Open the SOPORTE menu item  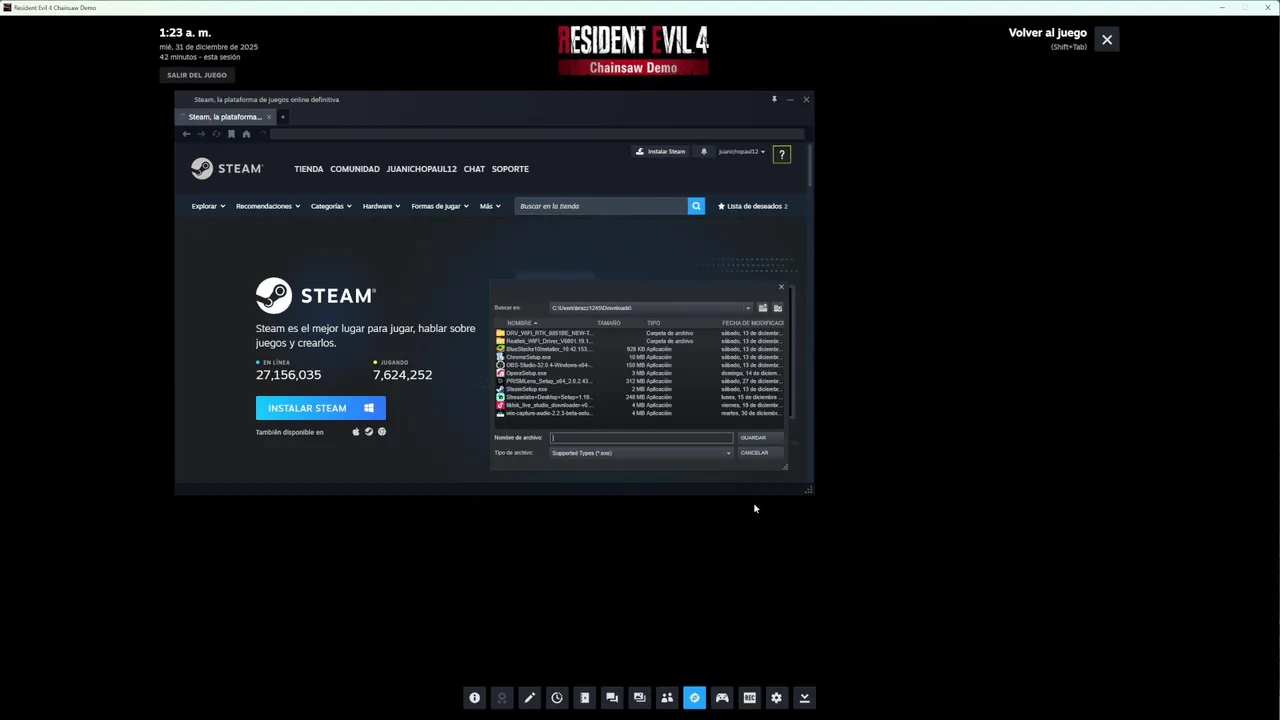510,169
